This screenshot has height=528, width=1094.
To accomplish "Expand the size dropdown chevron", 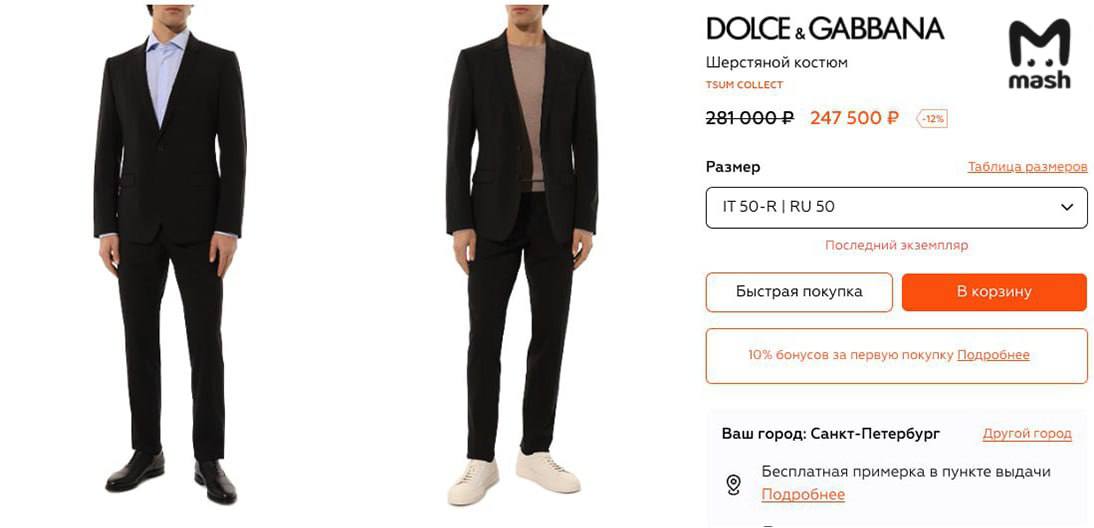I will (x=1066, y=207).
